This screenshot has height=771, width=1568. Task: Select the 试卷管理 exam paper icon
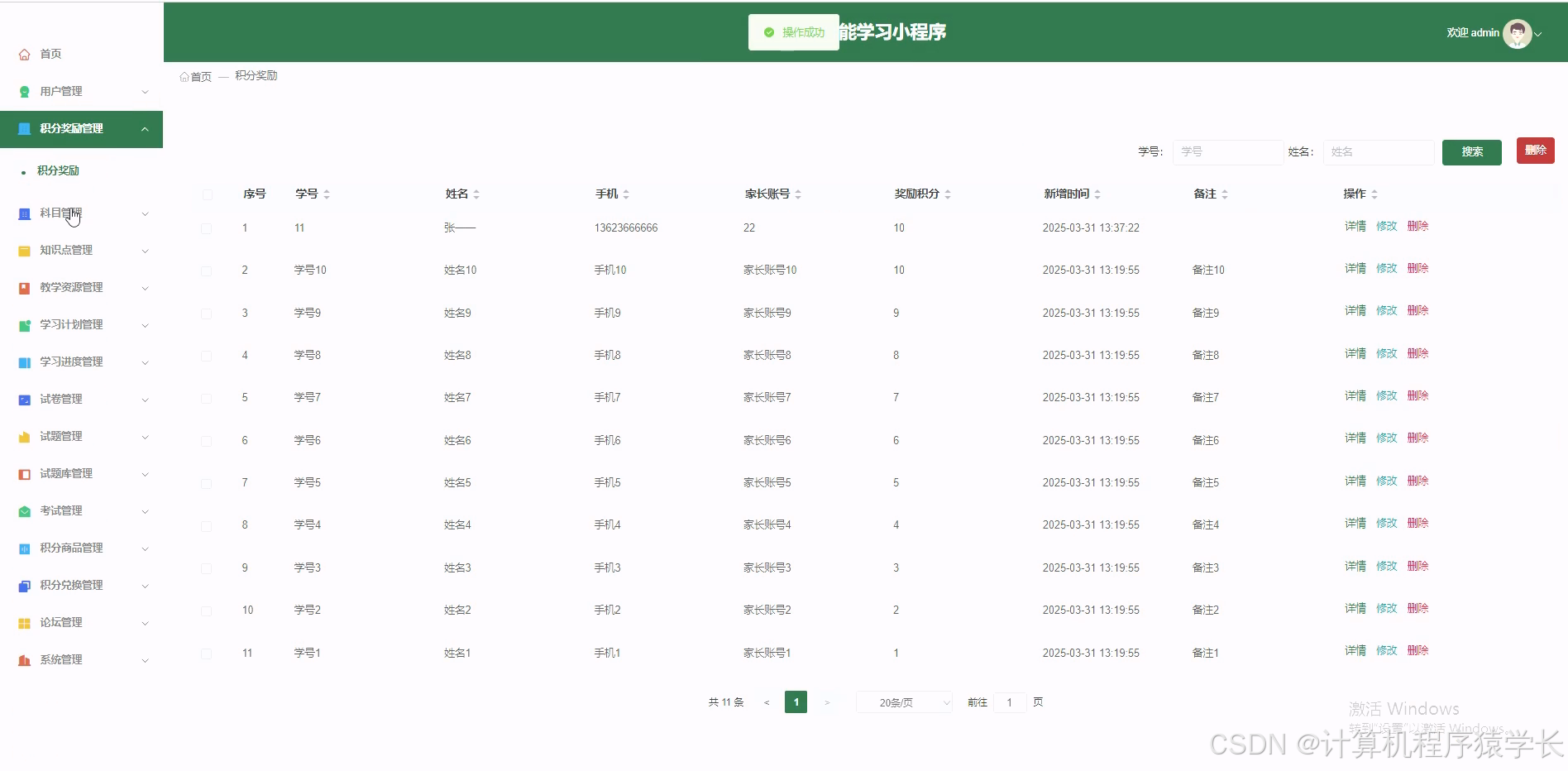point(24,399)
